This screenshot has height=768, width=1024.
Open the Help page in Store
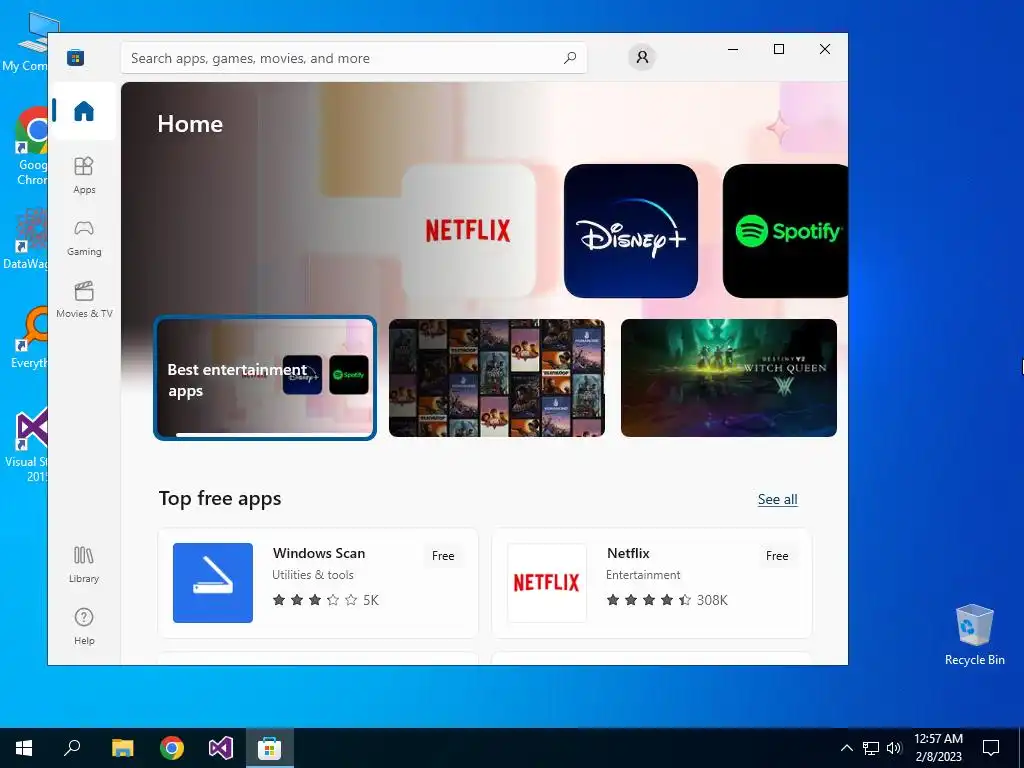point(84,626)
